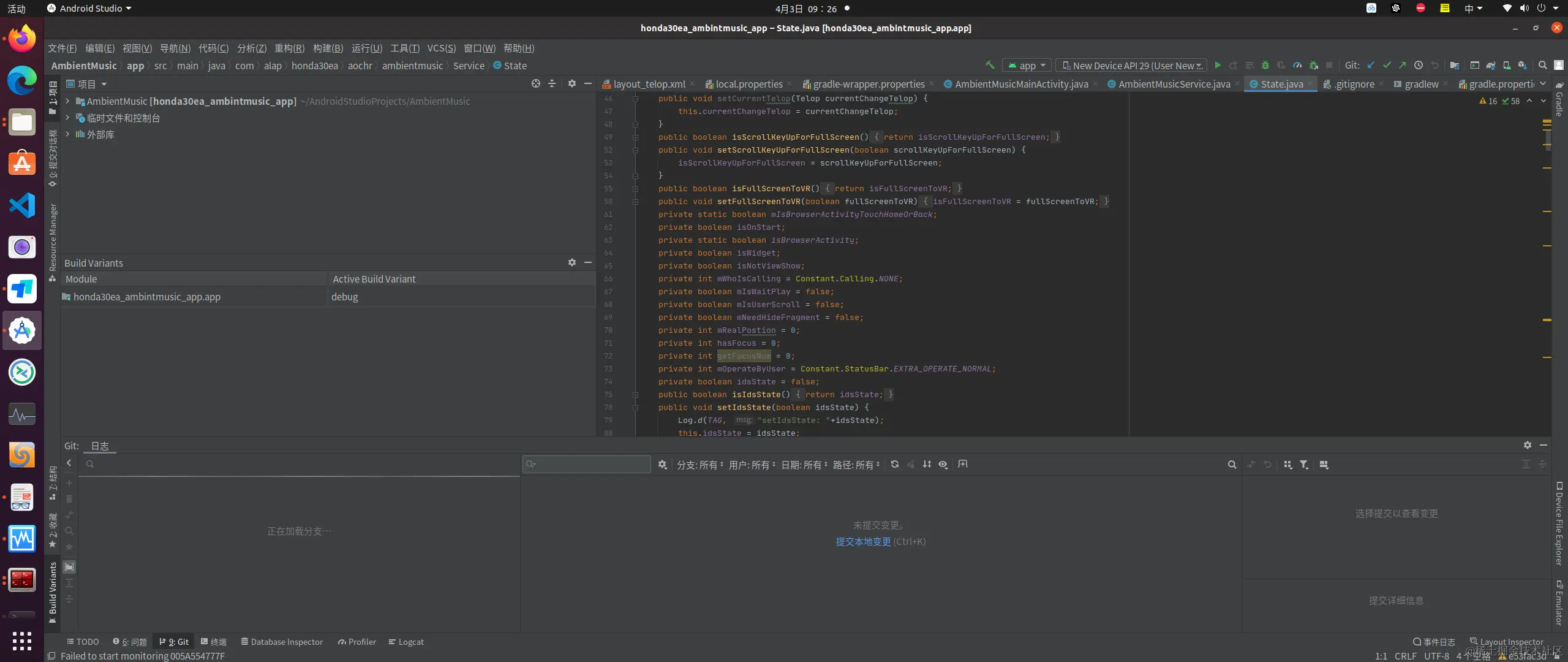Open the Database Inspector tool window button
The height and width of the screenshot is (662, 1568).
(x=282, y=642)
